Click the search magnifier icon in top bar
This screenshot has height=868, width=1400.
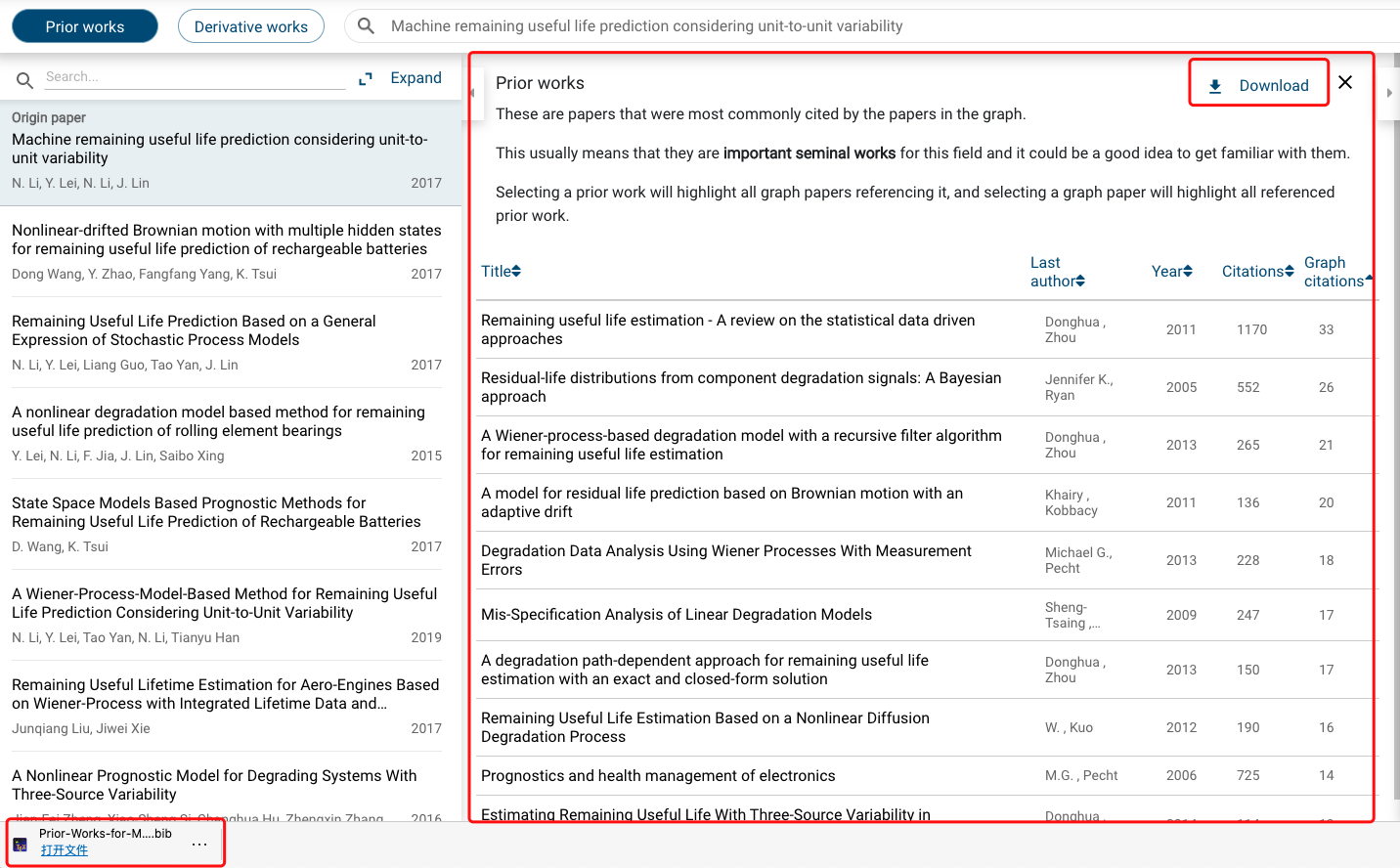(x=366, y=26)
